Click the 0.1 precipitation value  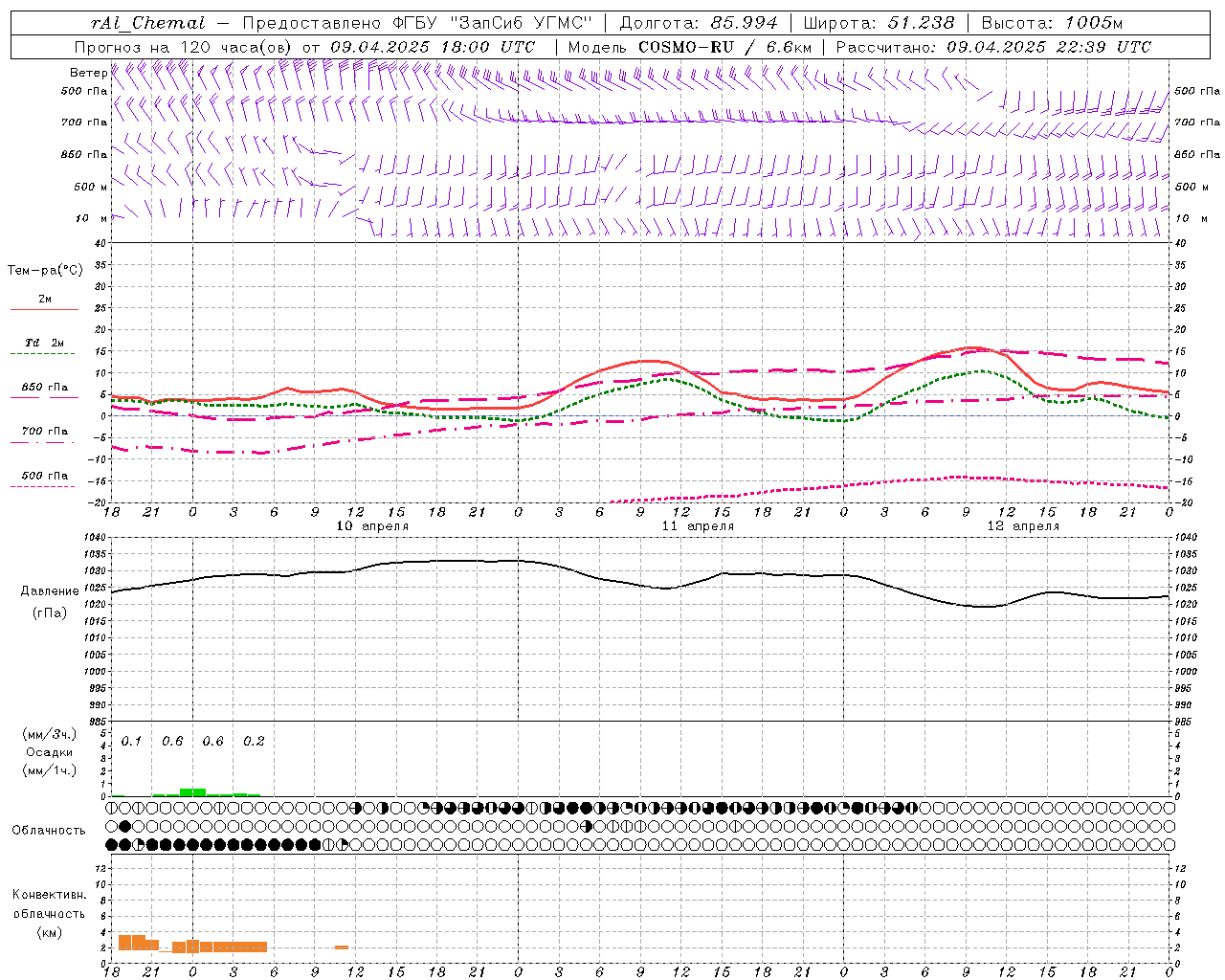tap(131, 742)
